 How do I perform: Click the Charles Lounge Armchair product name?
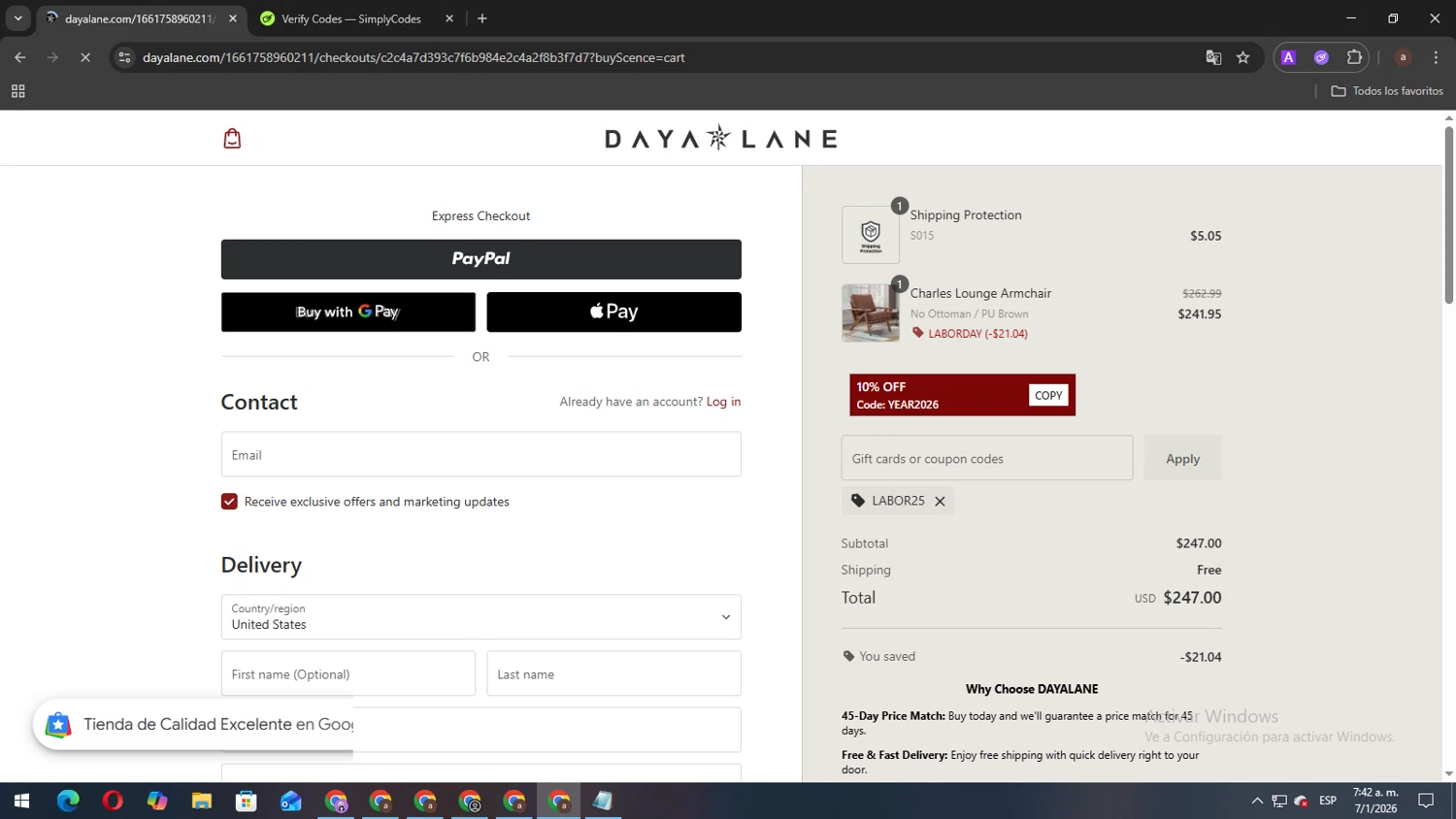coord(980,293)
